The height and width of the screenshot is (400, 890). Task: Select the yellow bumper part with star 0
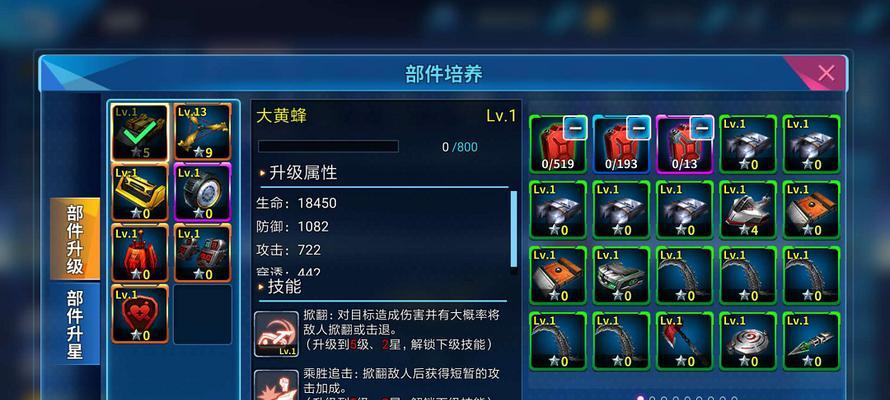(140, 192)
